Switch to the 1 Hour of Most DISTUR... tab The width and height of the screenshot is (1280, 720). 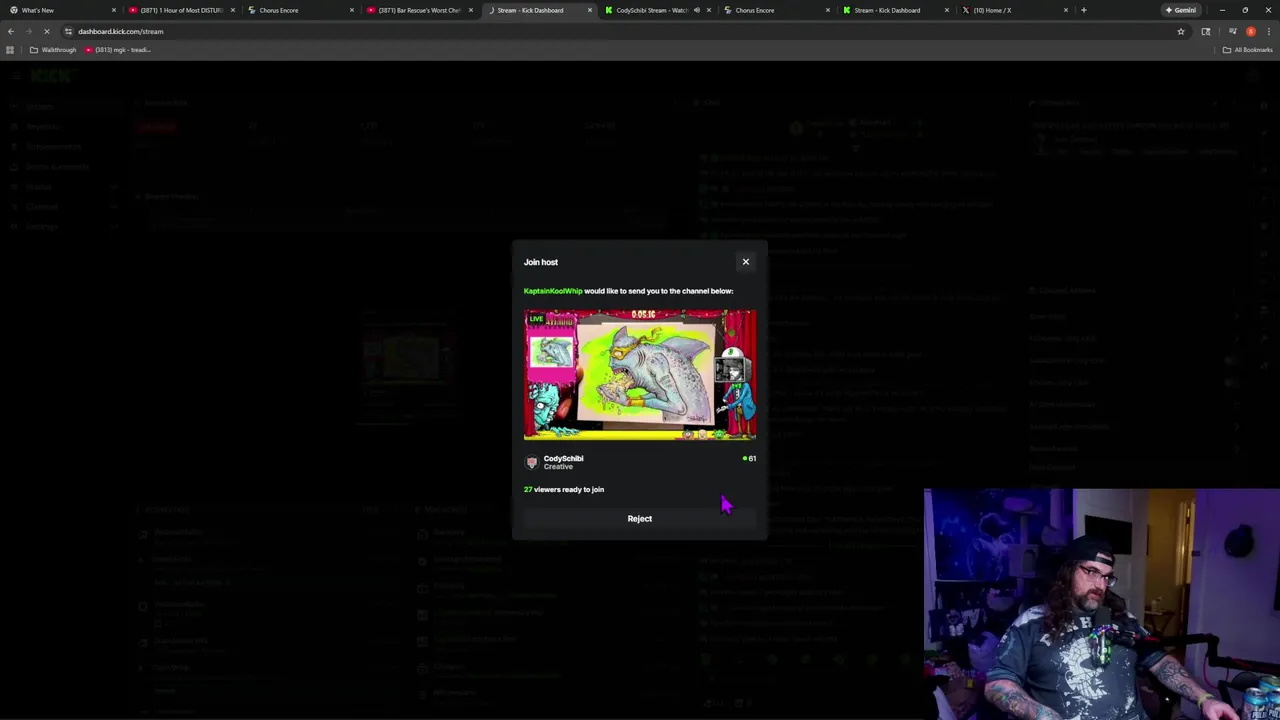coord(181,10)
